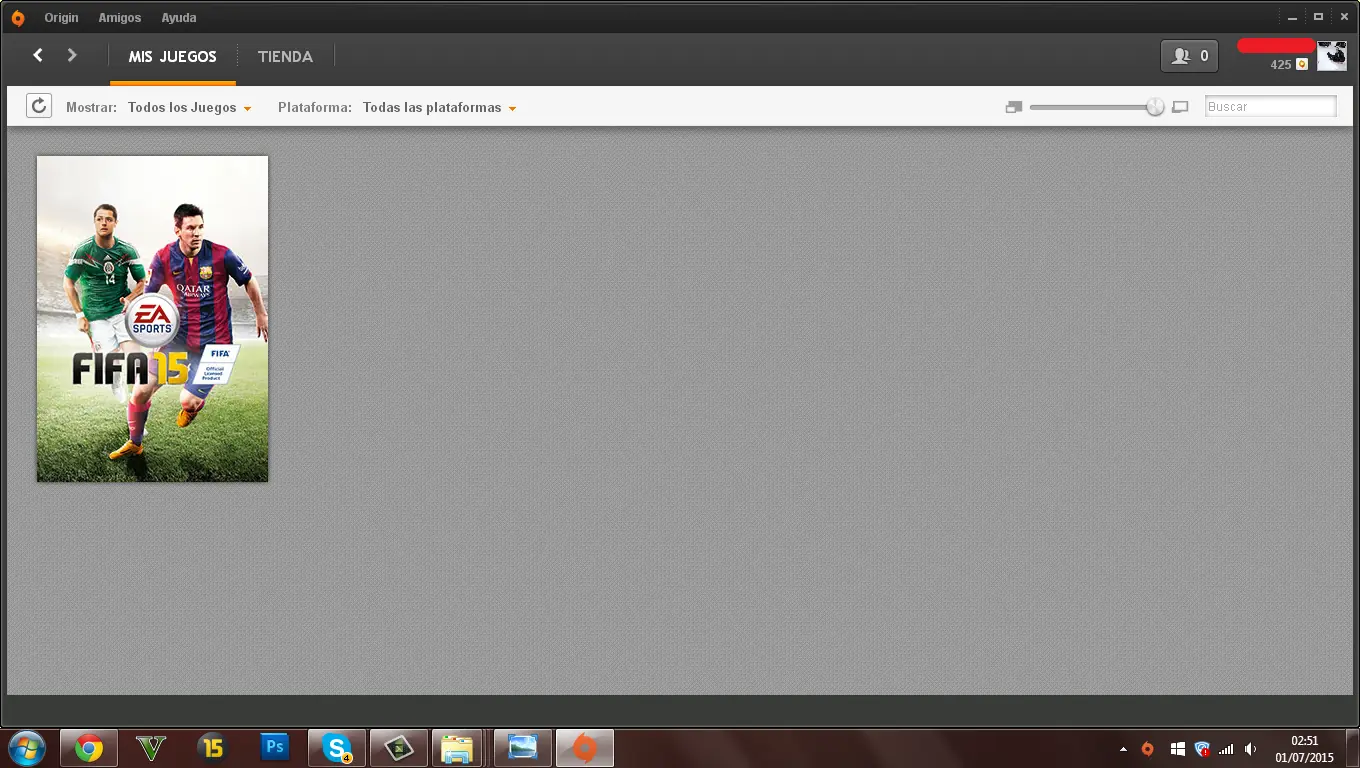1360x768 pixels.
Task: Open Photoshop from the taskbar
Action: pyautogui.click(x=275, y=748)
